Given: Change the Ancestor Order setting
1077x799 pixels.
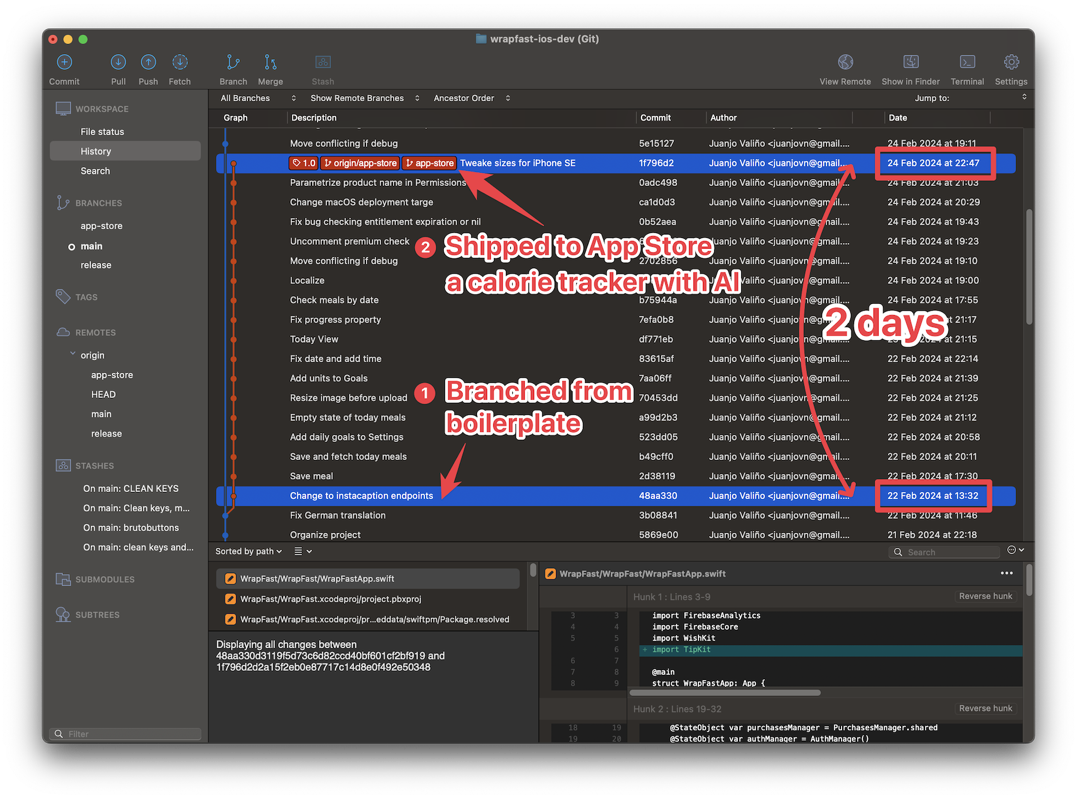Looking at the screenshot, I should point(464,98).
